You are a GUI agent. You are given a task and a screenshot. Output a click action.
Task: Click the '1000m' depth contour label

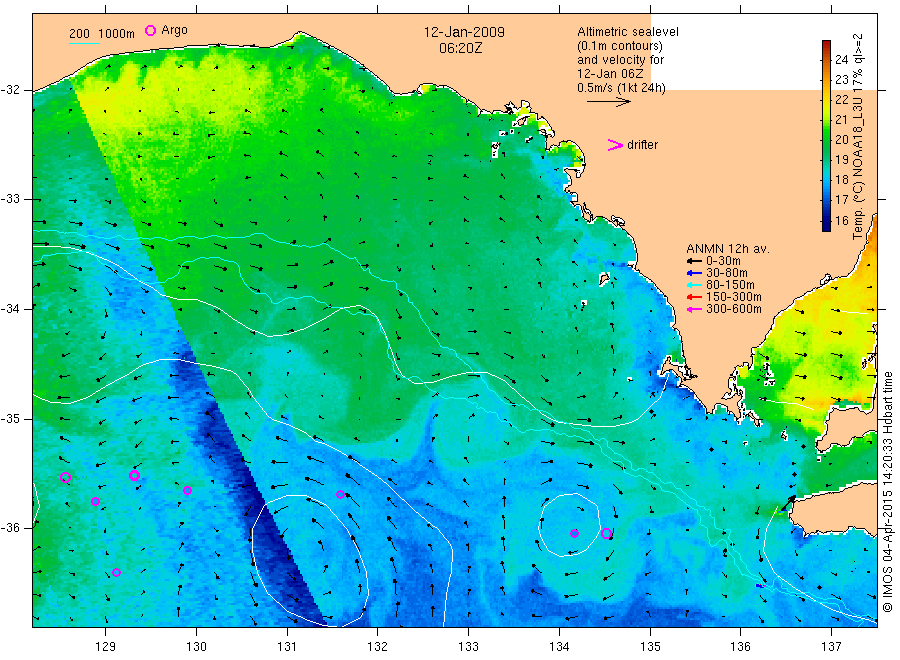point(117,34)
